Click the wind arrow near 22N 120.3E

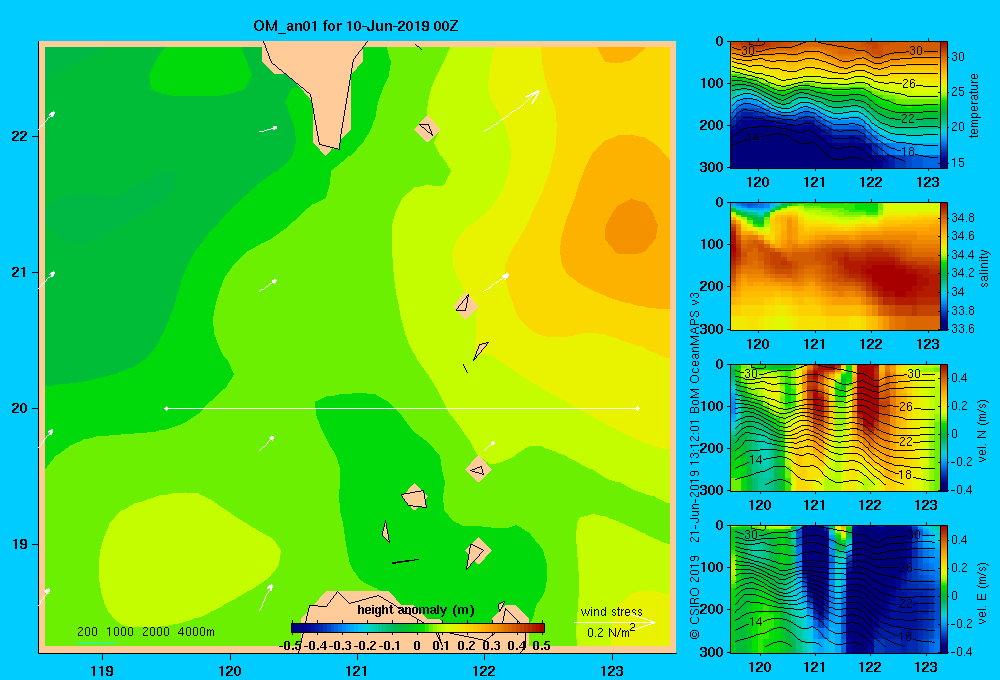[x=268, y=129]
